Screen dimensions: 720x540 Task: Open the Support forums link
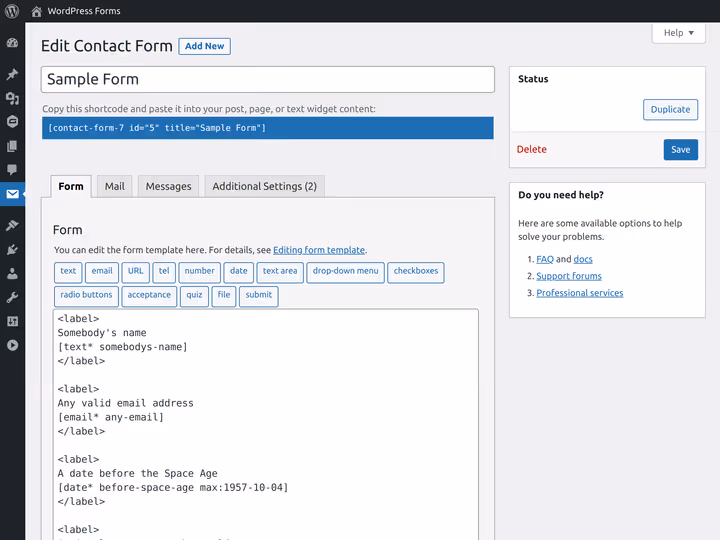point(568,276)
